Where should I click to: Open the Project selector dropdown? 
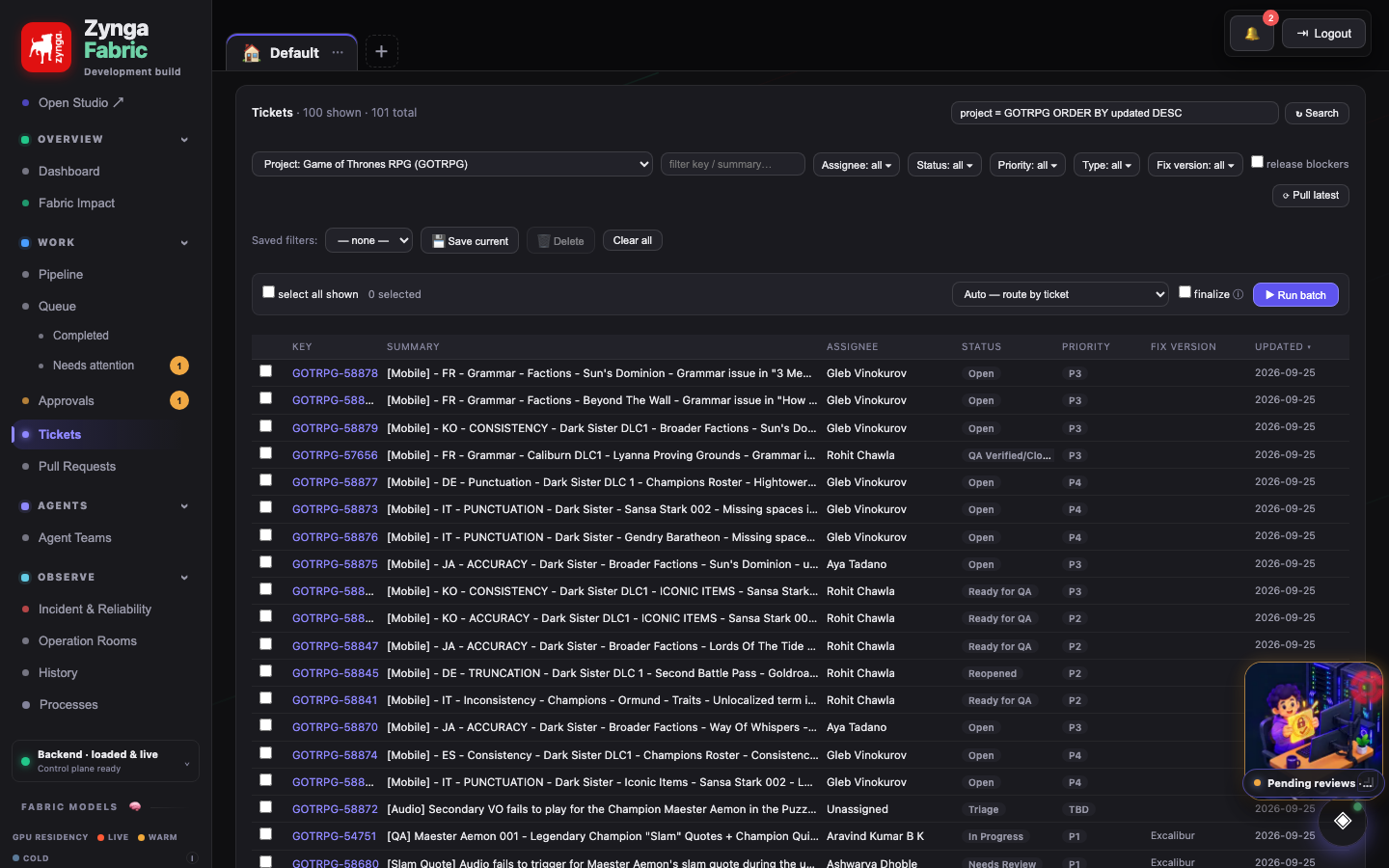click(x=452, y=164)
